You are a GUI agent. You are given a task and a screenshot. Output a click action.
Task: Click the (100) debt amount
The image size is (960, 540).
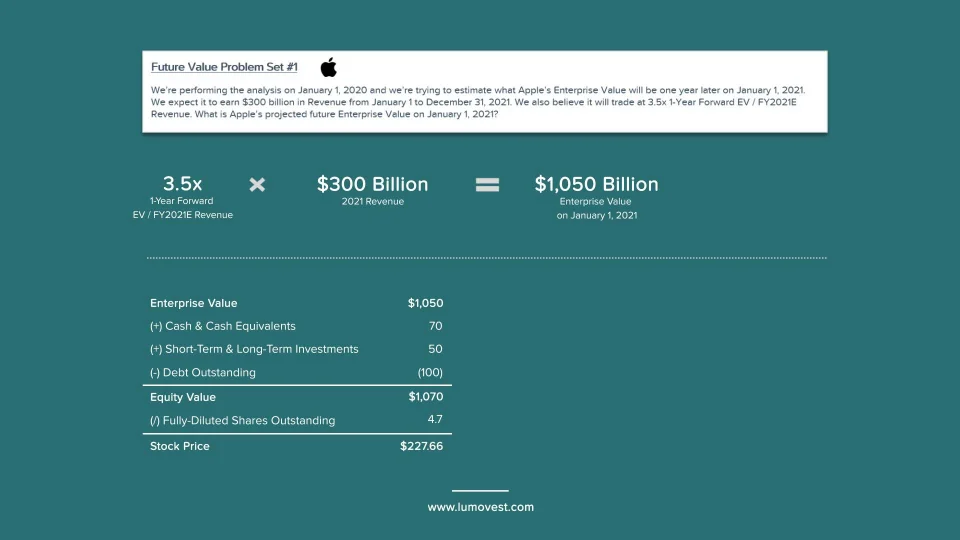(430, 373)
